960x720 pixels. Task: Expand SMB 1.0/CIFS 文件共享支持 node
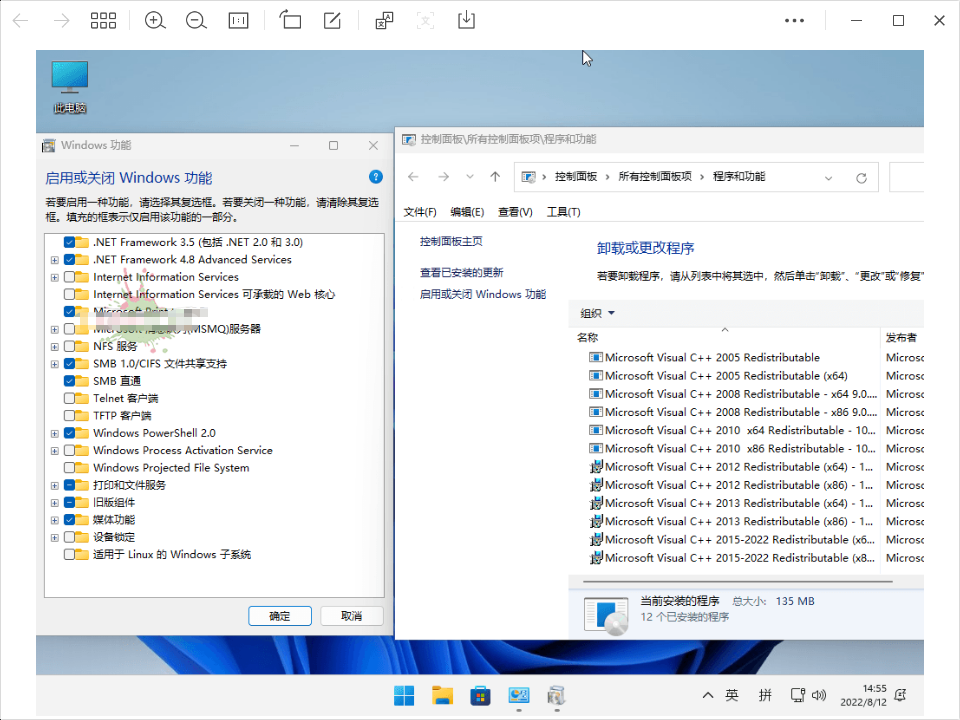[x=54, y=364]
